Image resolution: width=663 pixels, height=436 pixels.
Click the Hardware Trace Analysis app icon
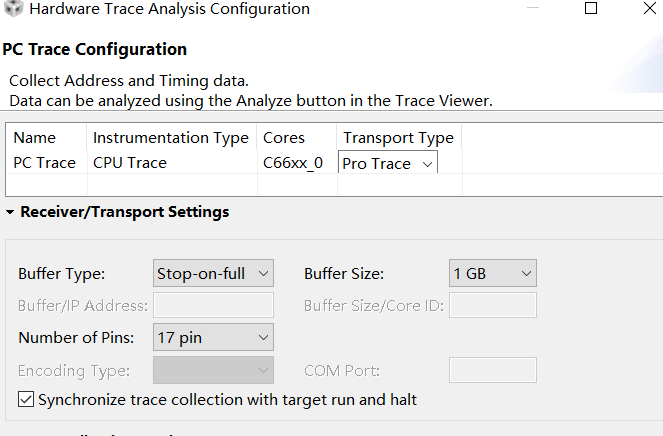tap(14, 9)
